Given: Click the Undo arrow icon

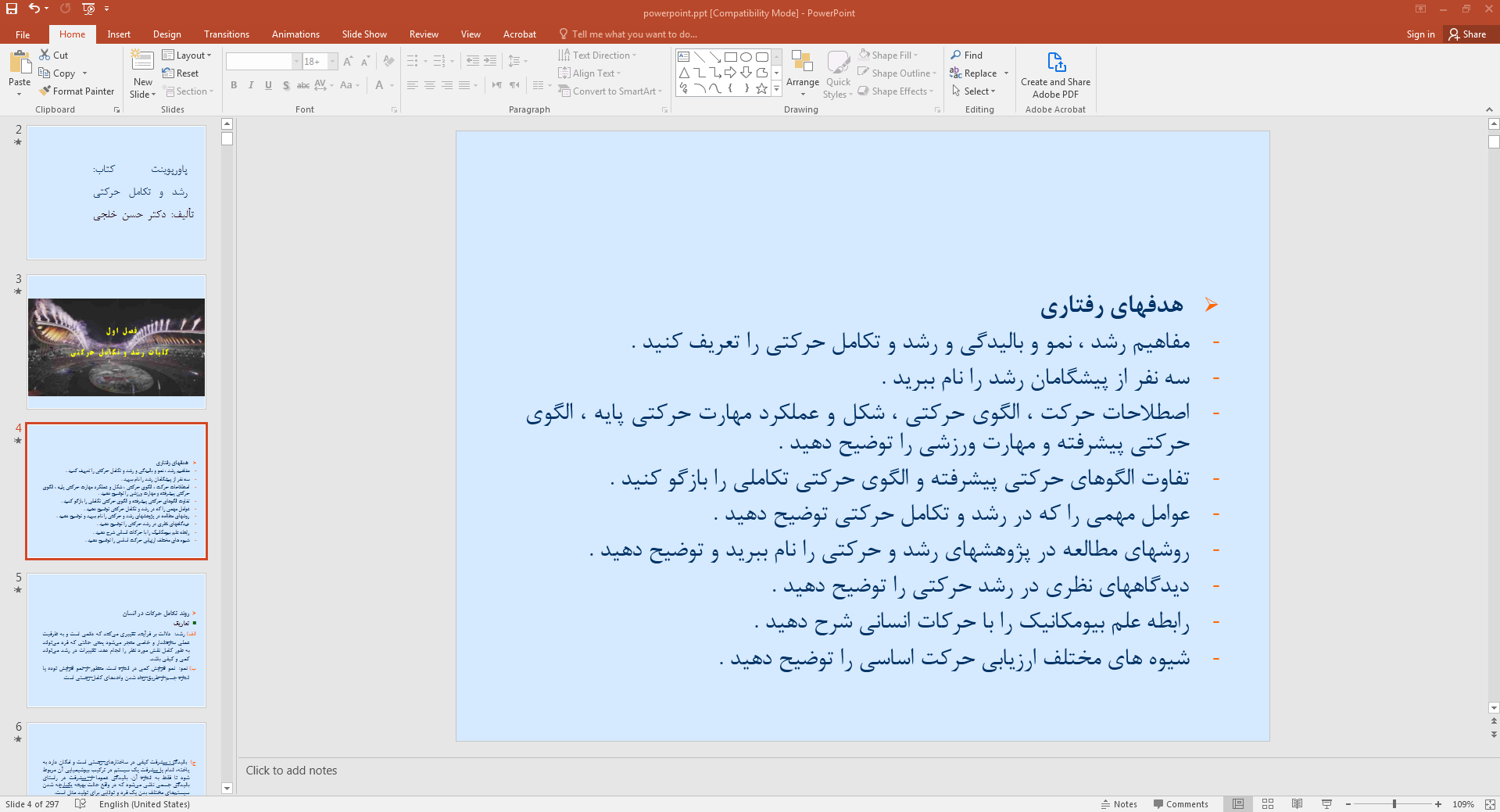Looking at the screenshot, I should 34,9.
